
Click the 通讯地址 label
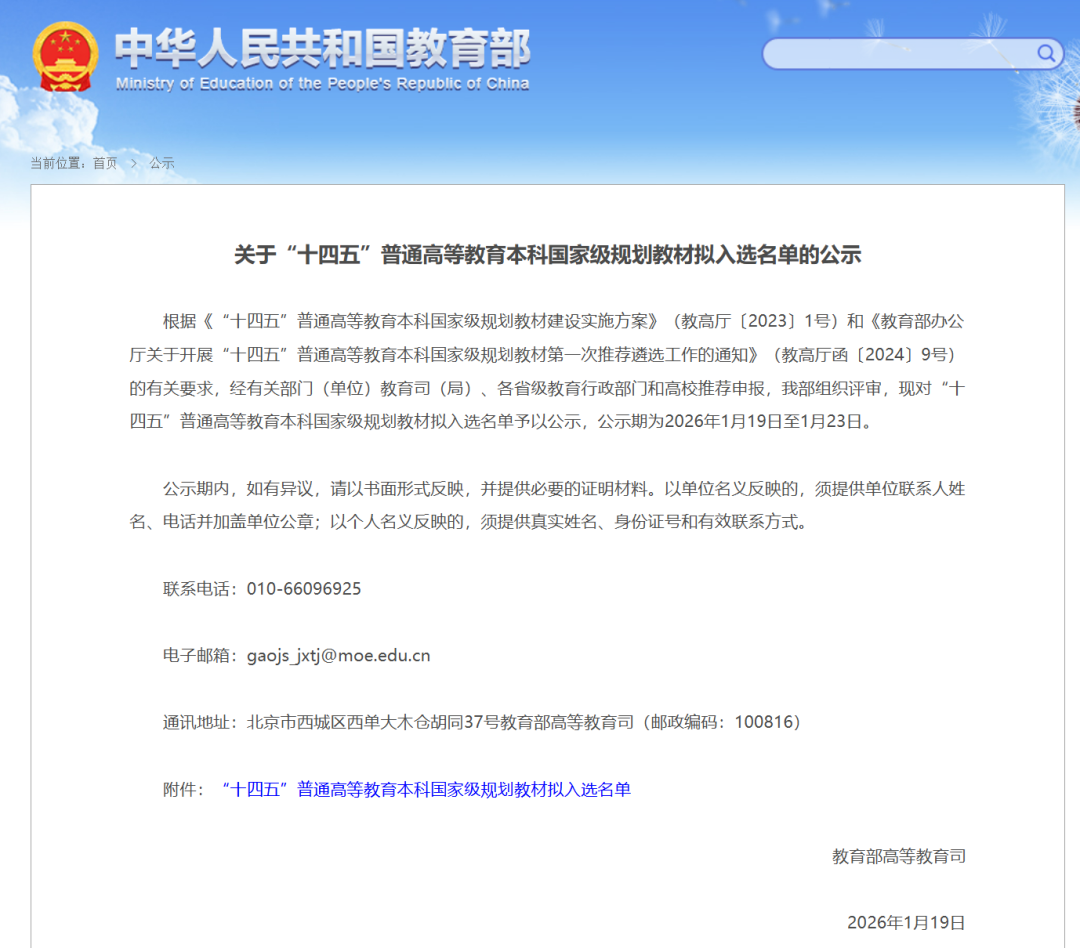pos(199,722)
